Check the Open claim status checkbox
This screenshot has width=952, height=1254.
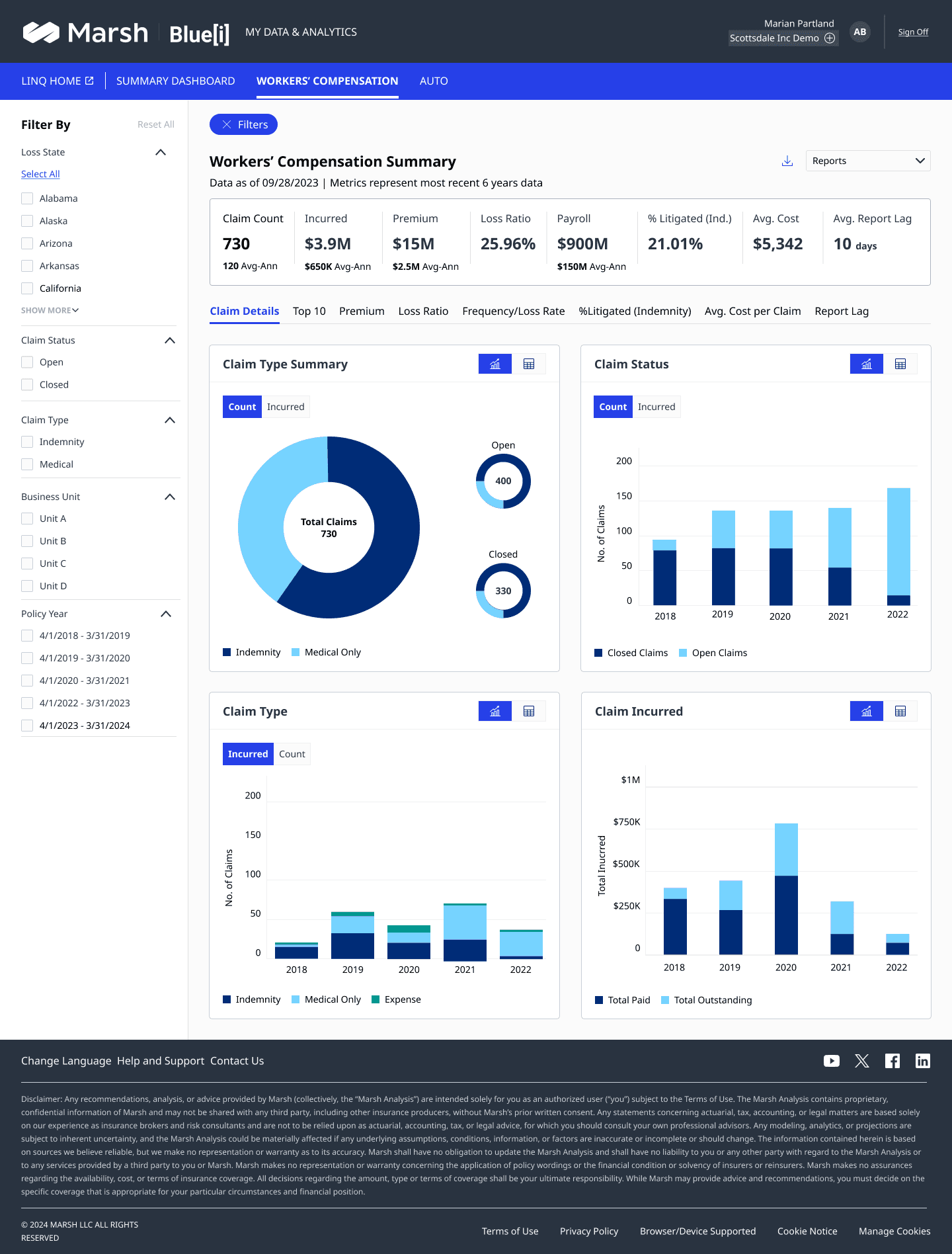pyautogui.click(x=27, y=362)
